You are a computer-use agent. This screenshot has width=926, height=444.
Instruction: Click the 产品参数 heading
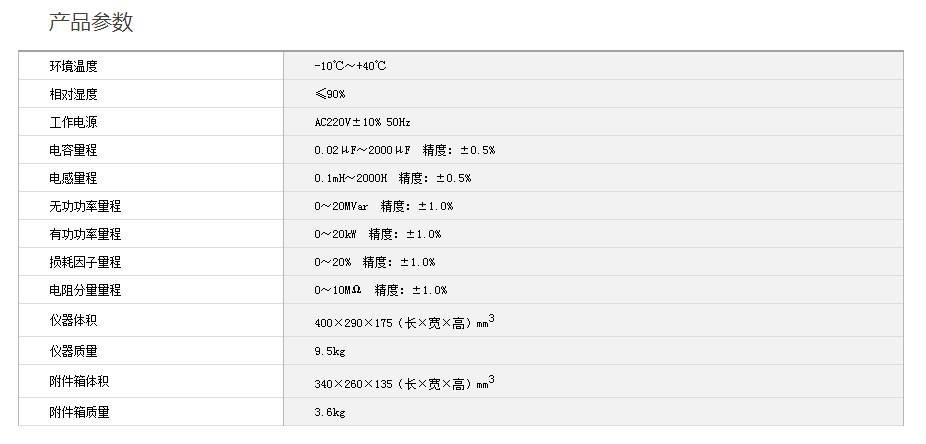coord(90,22)
